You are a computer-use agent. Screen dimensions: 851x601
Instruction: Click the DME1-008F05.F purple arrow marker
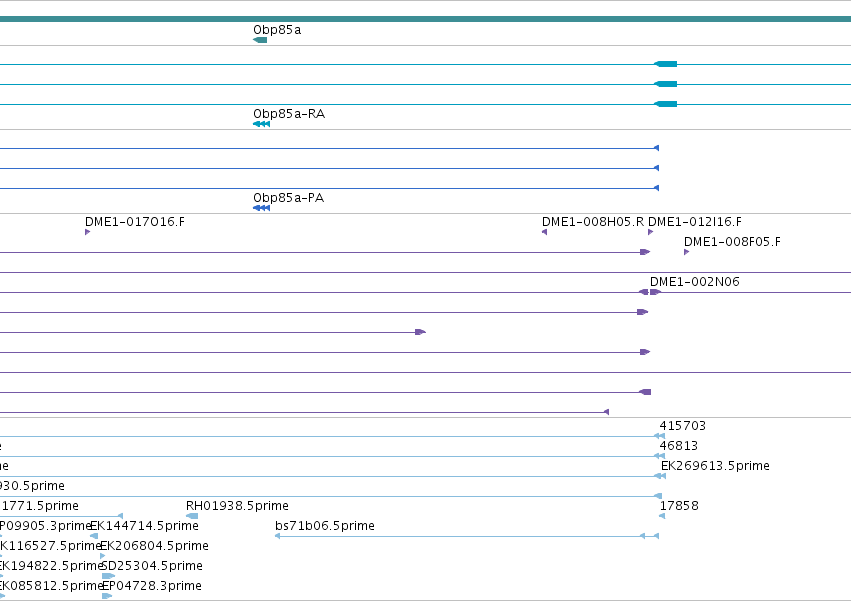[x=687, y=252]
